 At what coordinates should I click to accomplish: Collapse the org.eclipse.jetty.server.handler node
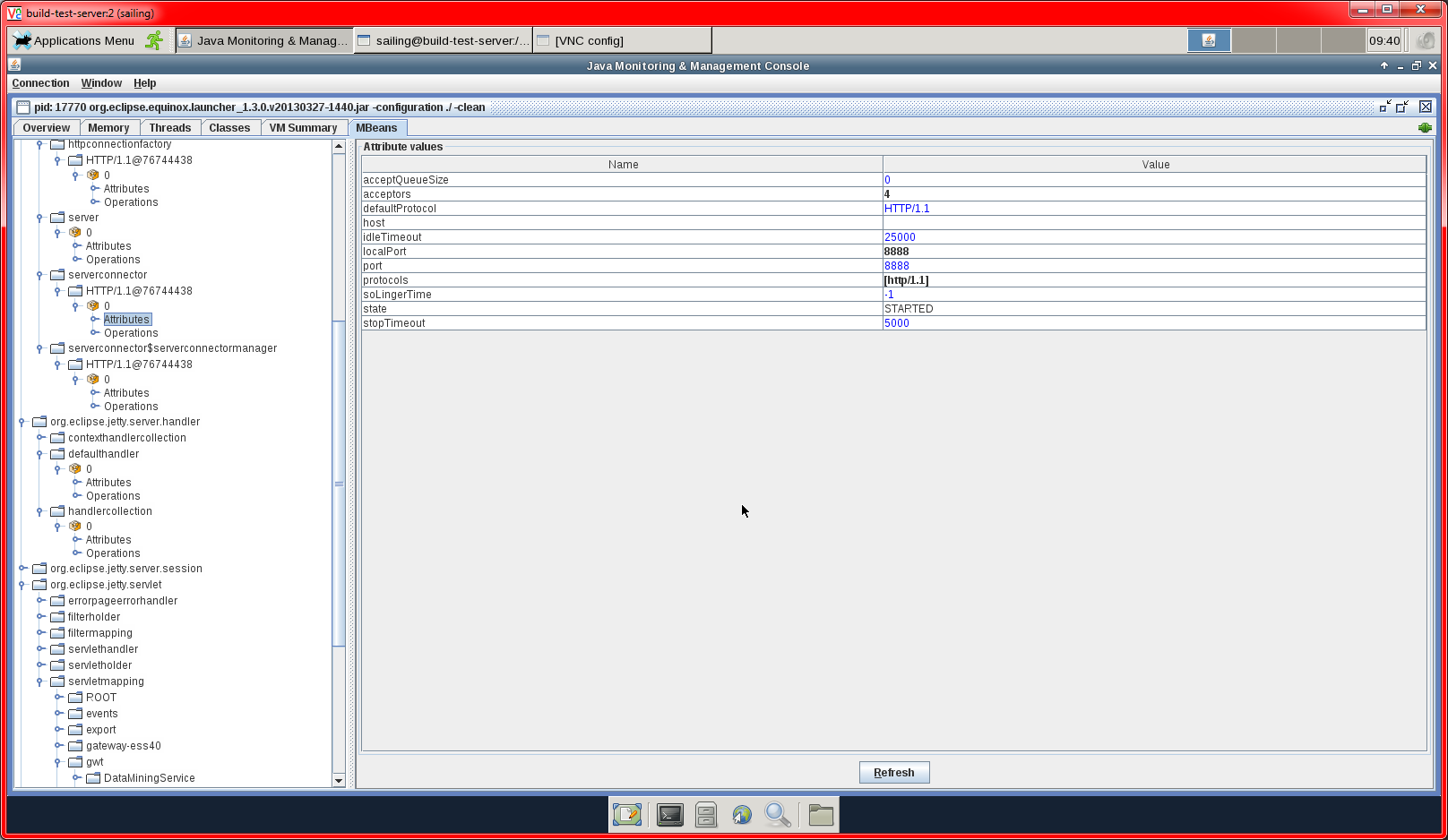(22, 422)
